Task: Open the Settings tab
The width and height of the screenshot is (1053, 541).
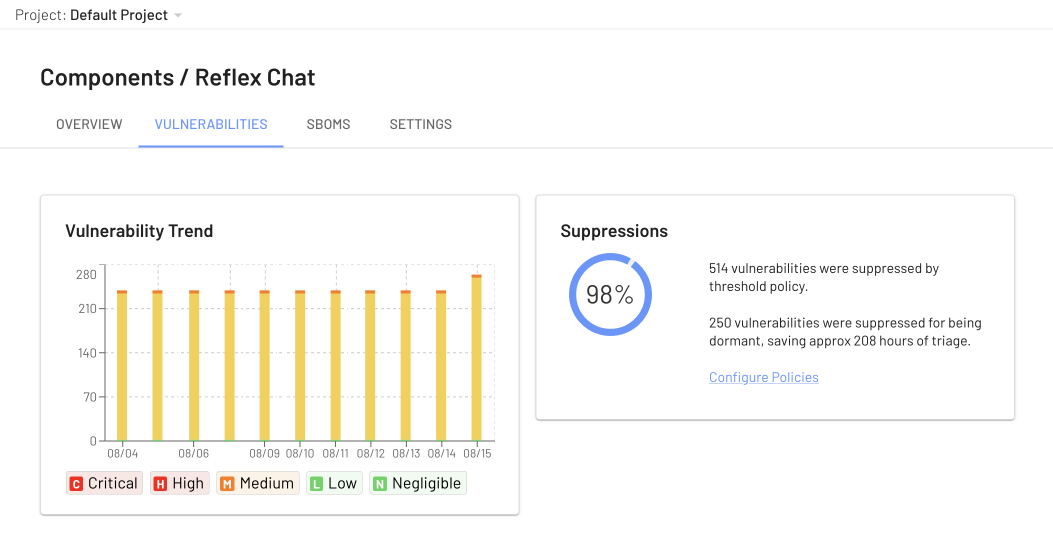Action: 420,124
